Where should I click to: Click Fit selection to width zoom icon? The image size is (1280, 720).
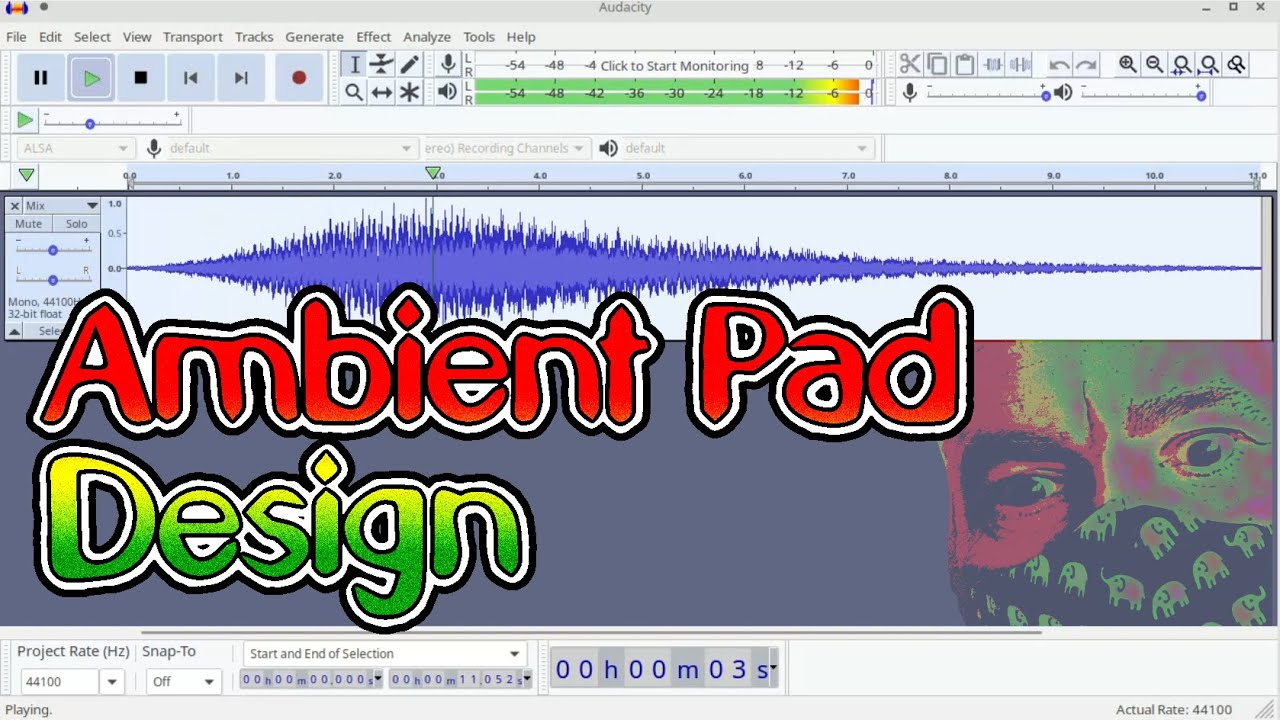(x=1182, y=65)
